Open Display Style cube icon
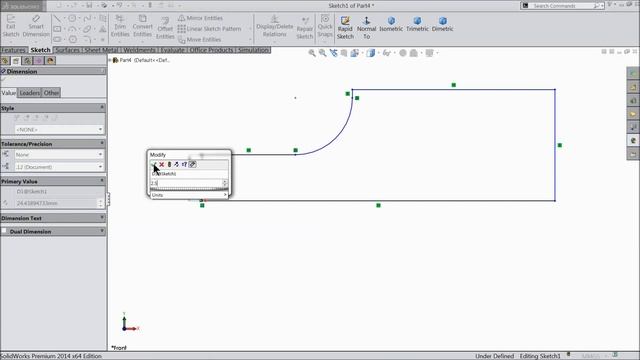The height and width of the screenshot is (360, 640). click(x=370, y=53)
